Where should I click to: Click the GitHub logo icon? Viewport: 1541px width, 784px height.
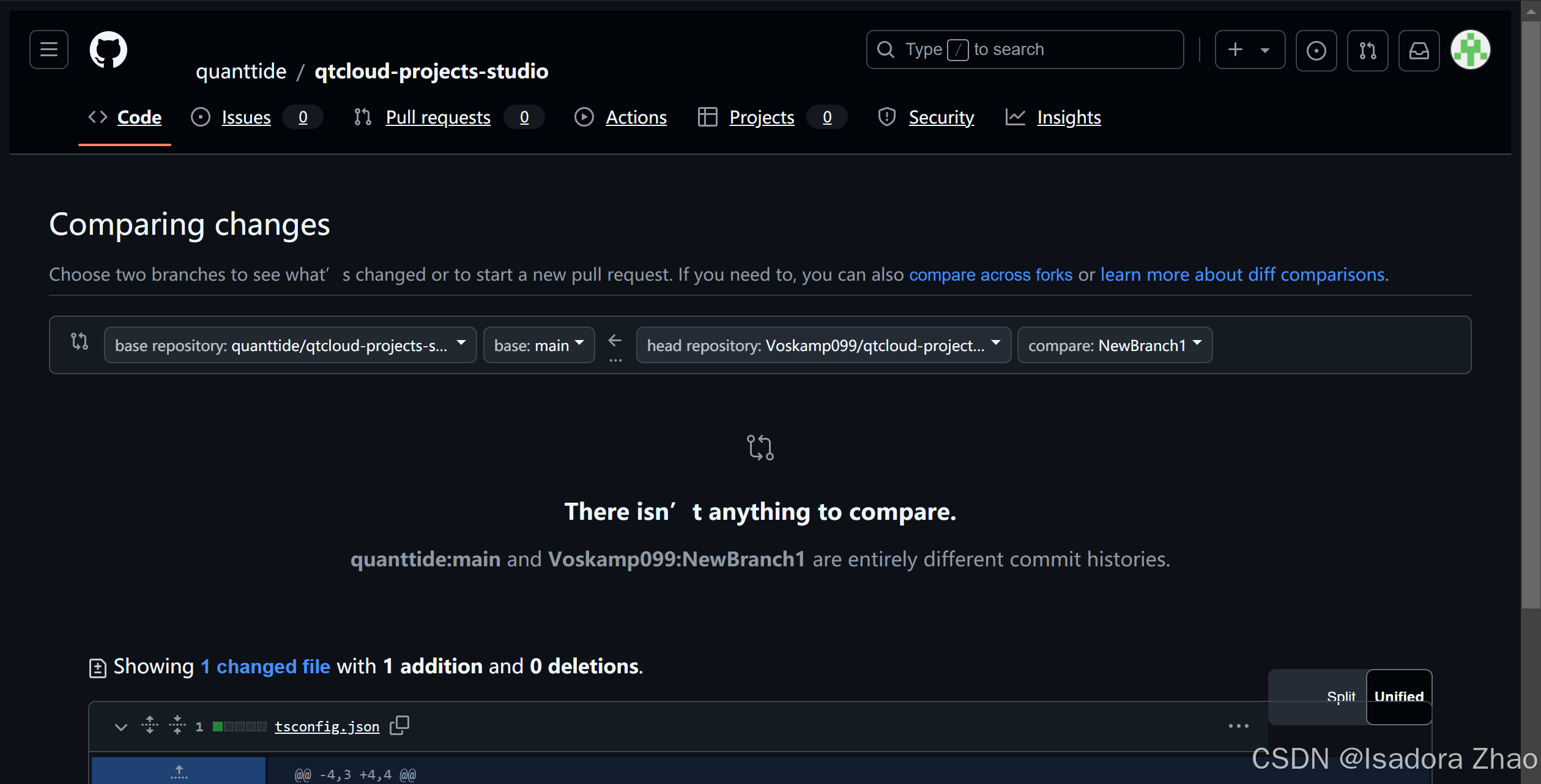tap(108, 50)
